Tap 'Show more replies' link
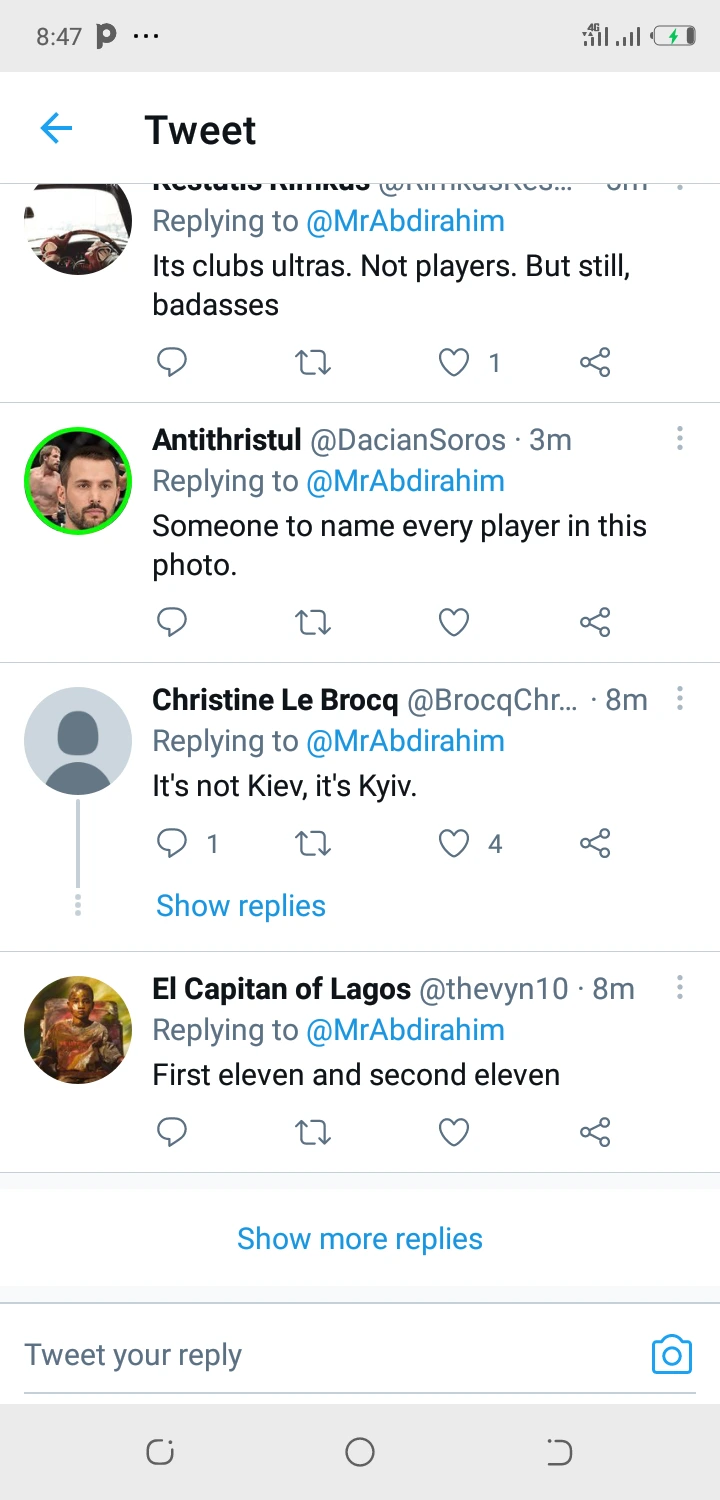Viewport: 720px width, 1500px height. [360, 1239]
